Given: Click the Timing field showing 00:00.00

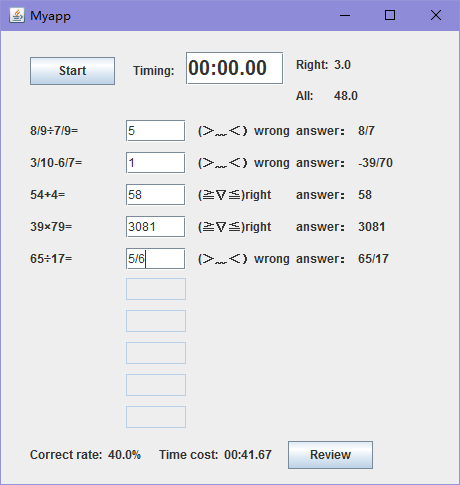Looking at the screenshot, I should point(234,68).
